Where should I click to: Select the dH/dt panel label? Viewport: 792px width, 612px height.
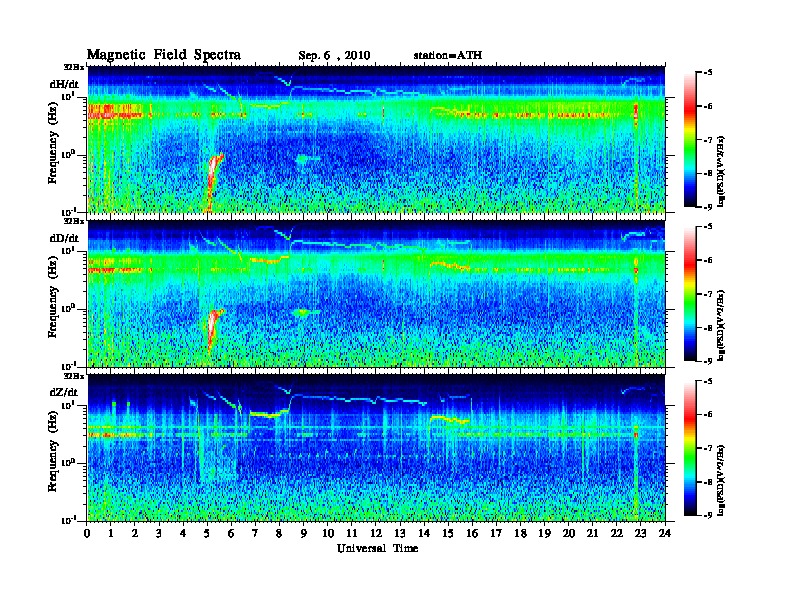(x=64, y=84)
